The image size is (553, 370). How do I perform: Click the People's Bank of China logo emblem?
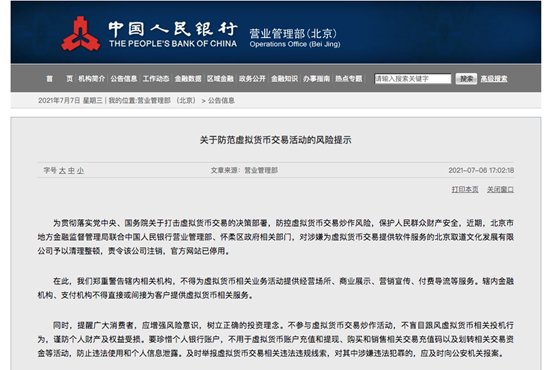point(80,34)
